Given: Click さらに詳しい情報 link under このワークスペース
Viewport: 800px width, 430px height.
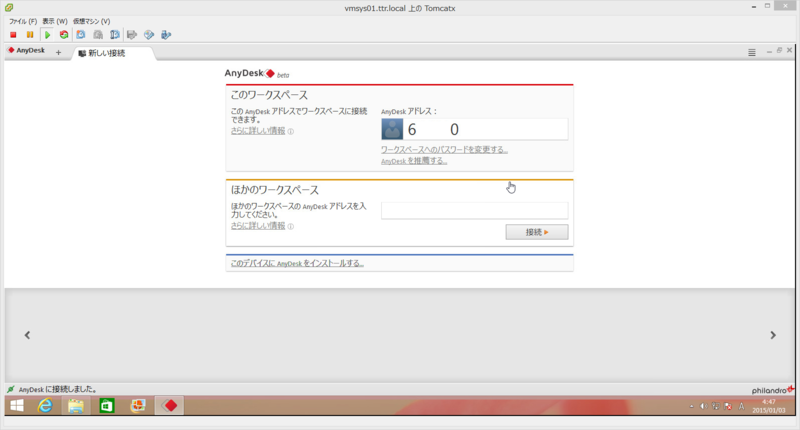Looking at the screenshot, I should 258,131.
